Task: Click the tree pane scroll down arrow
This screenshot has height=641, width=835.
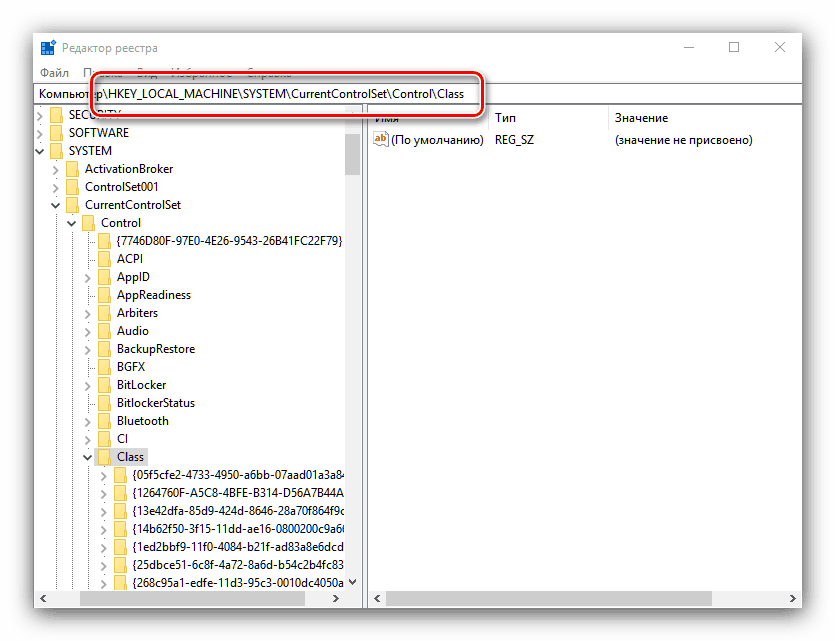Action: click(x=352, y=582)
